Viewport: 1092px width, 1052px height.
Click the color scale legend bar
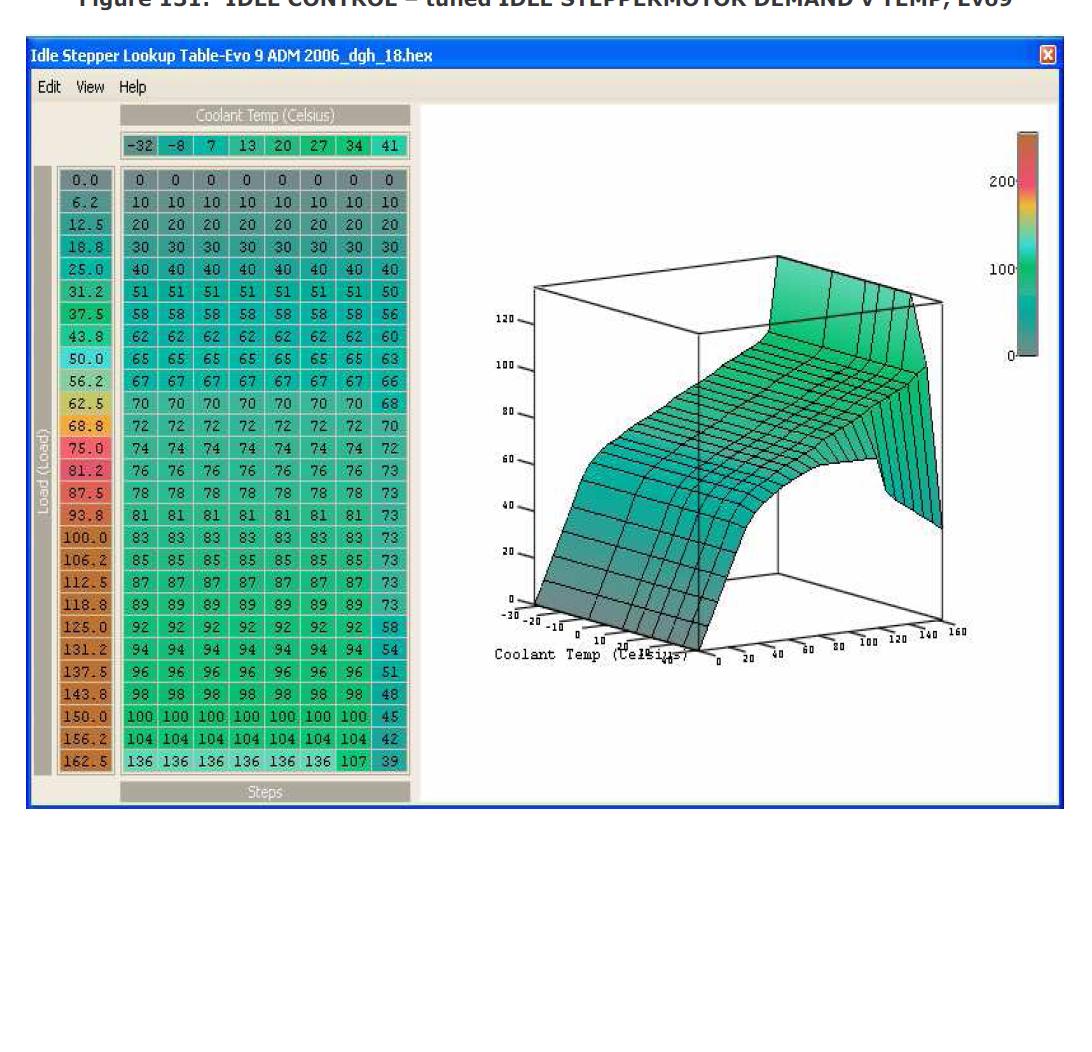click(x=1026, y=244)
